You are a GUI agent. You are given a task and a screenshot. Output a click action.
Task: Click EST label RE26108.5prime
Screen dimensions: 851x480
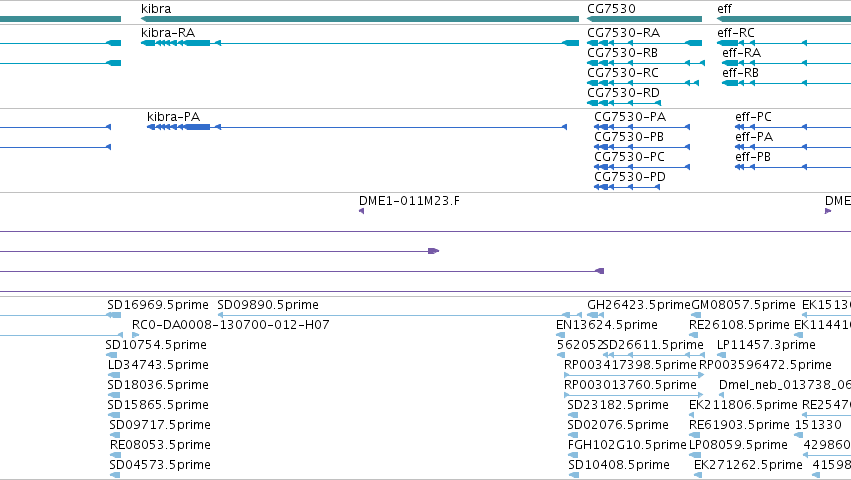point(739,325)
